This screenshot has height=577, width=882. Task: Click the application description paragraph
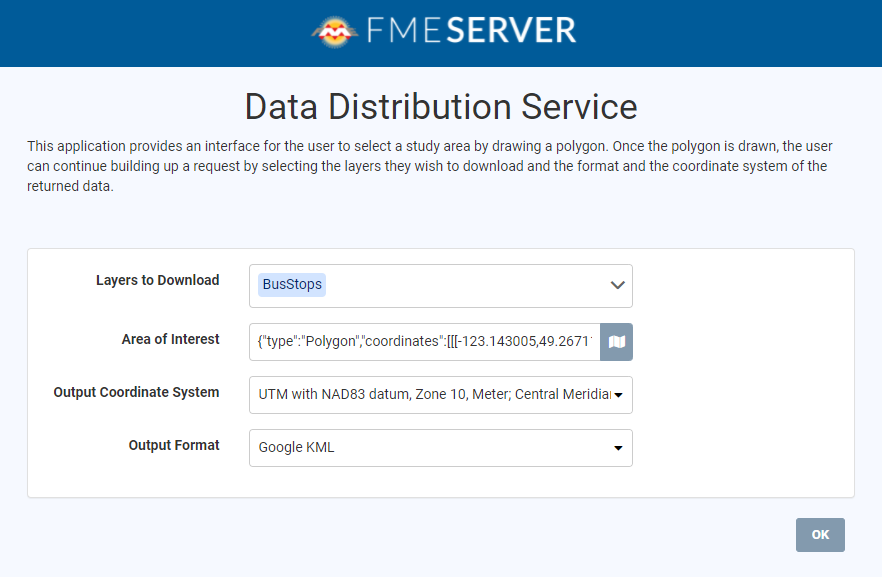430,166
